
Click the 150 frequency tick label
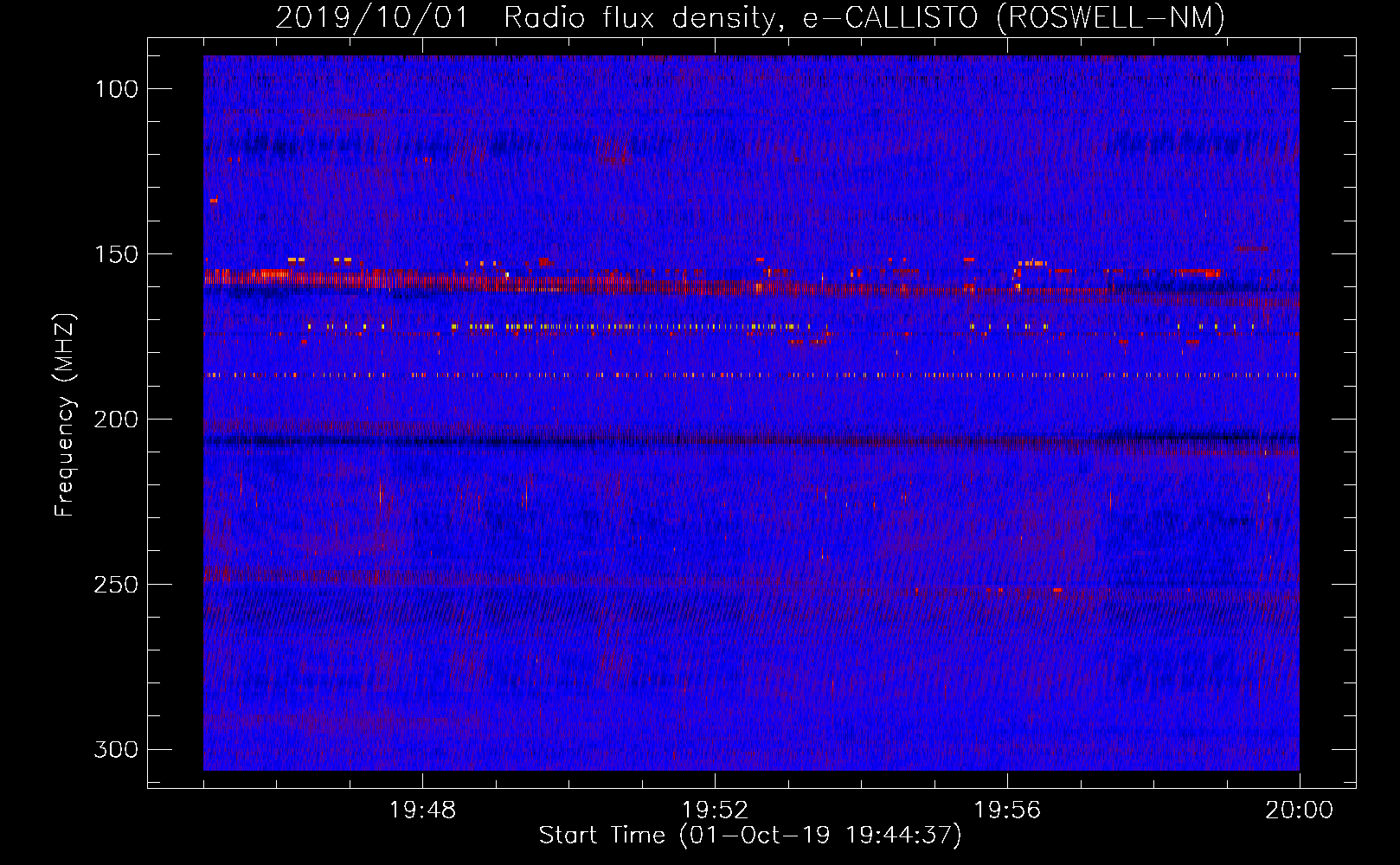(x=116, y=254)
